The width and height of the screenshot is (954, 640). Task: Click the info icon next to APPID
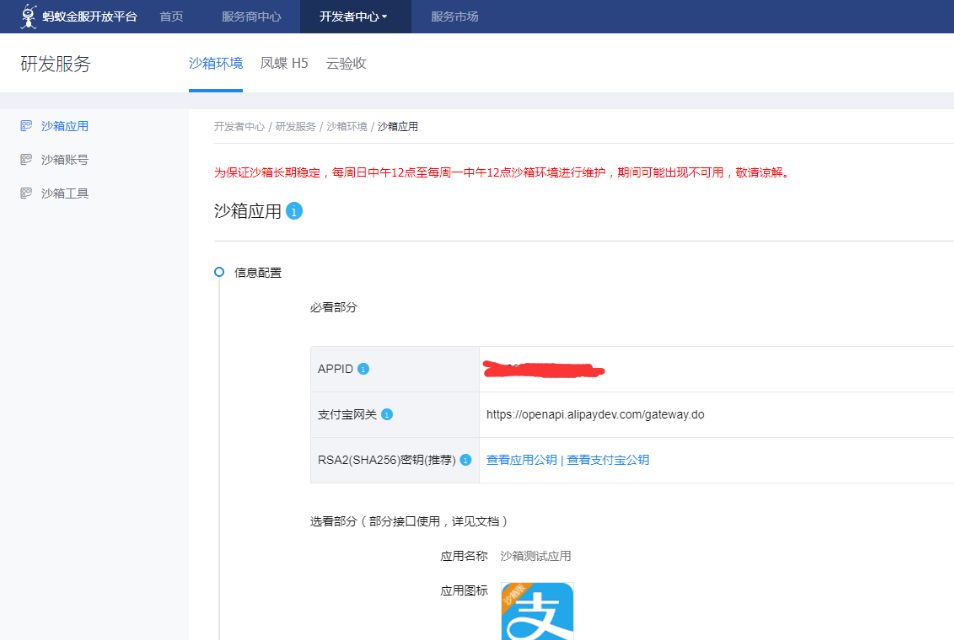point(363,369)
